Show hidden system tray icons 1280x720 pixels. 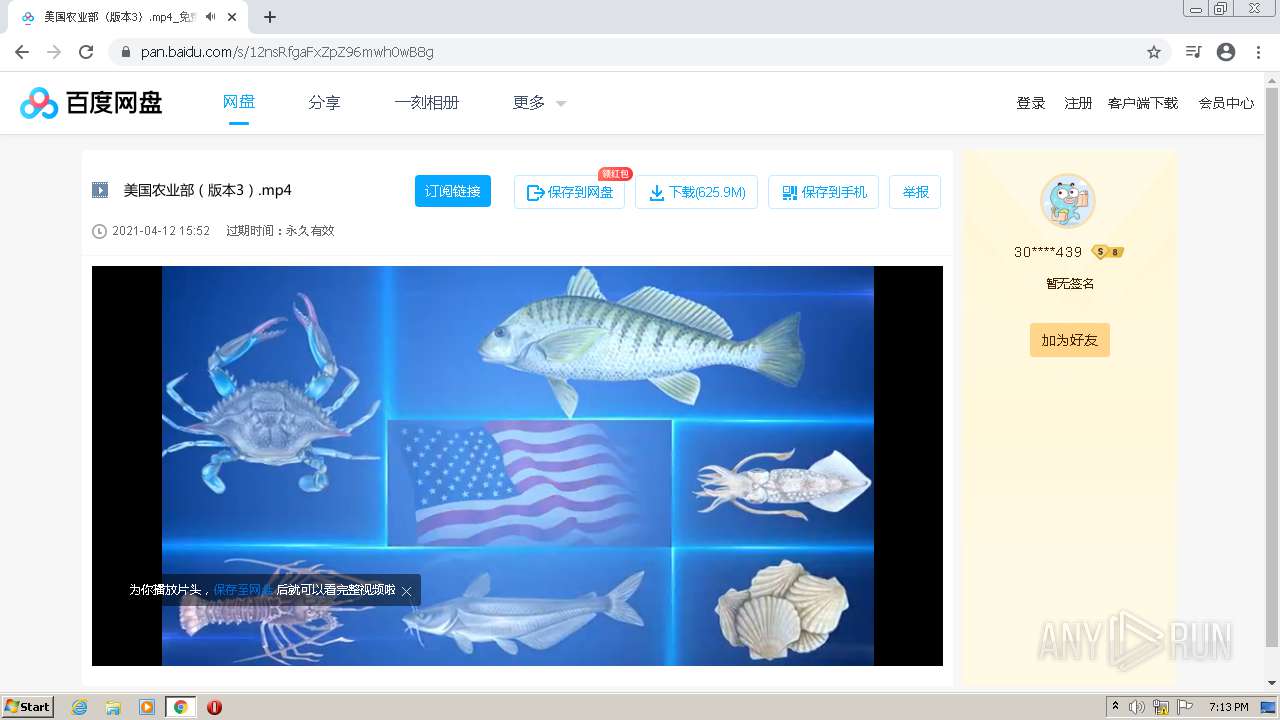point(1115,707)
